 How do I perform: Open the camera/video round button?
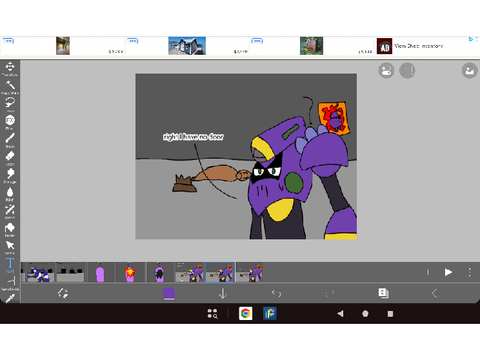coord(386,71)
